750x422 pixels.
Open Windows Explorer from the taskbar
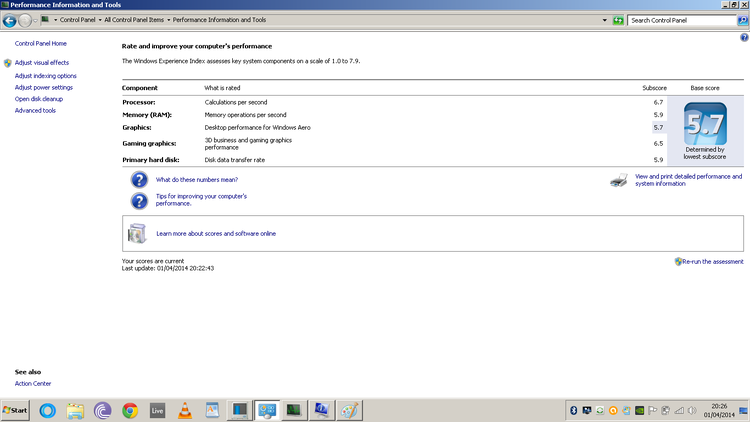pyautogui.click(x=75, y=411)
